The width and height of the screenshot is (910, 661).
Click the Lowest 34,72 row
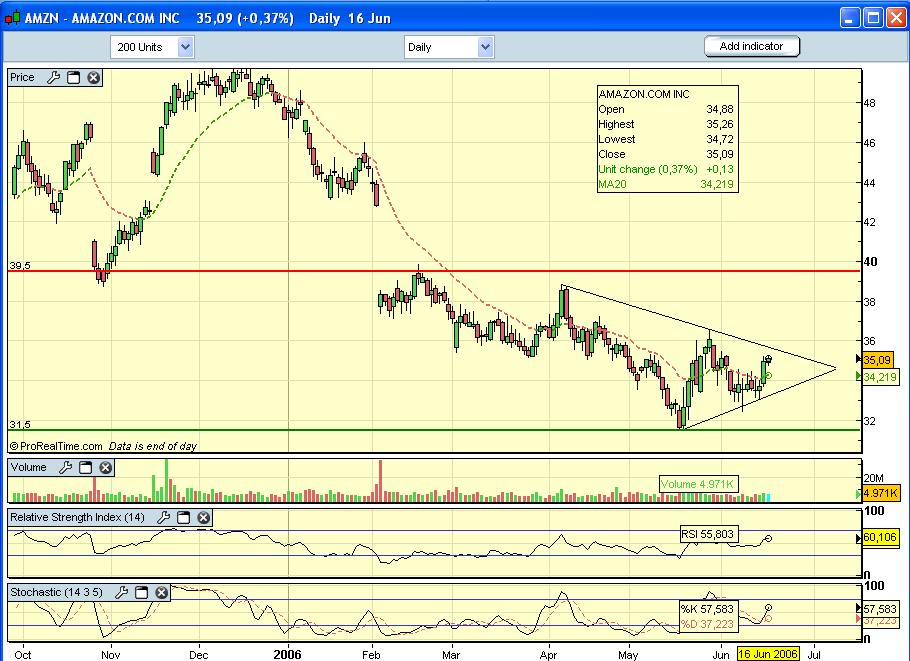[666, 139]
